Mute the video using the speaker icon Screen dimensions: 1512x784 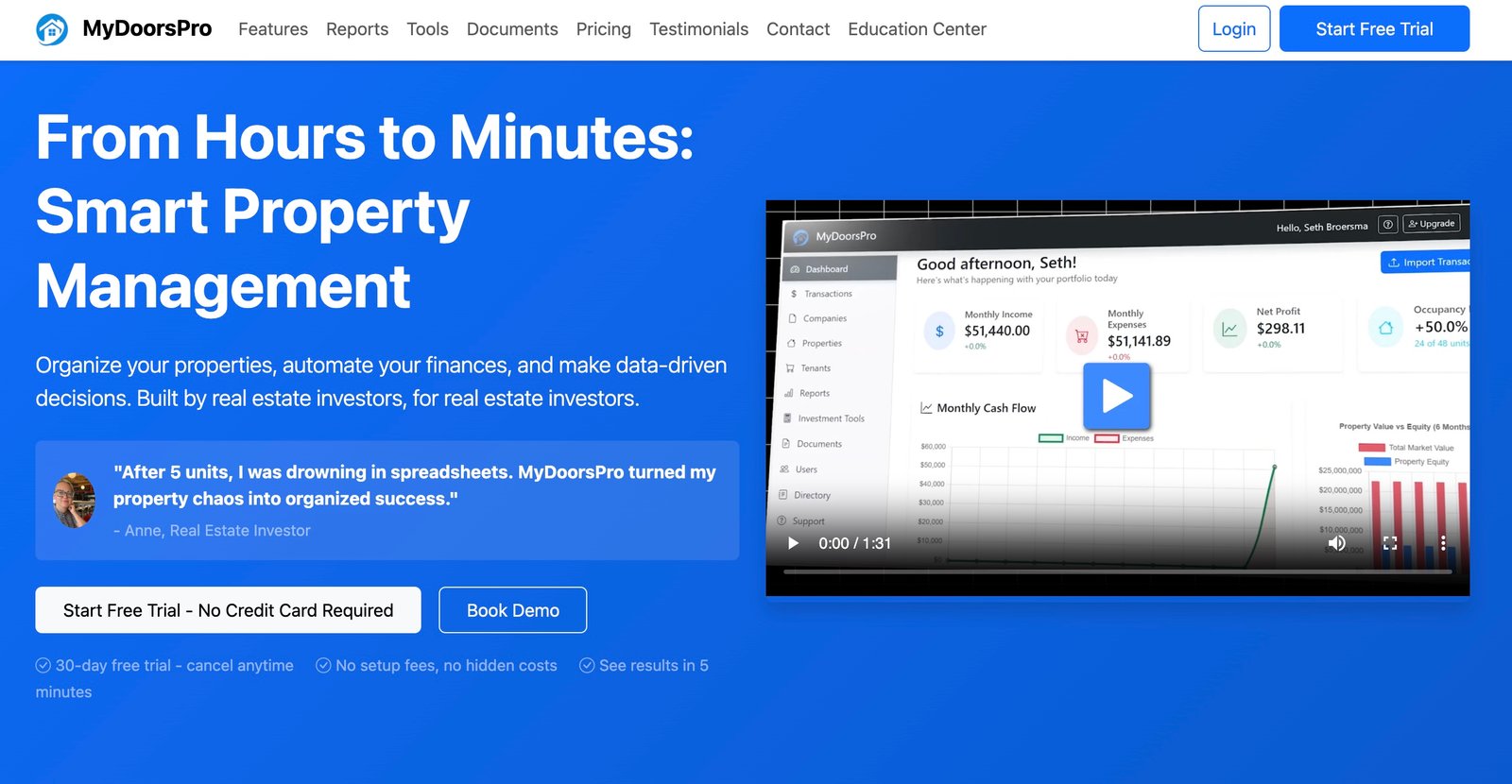[1336, 543]
